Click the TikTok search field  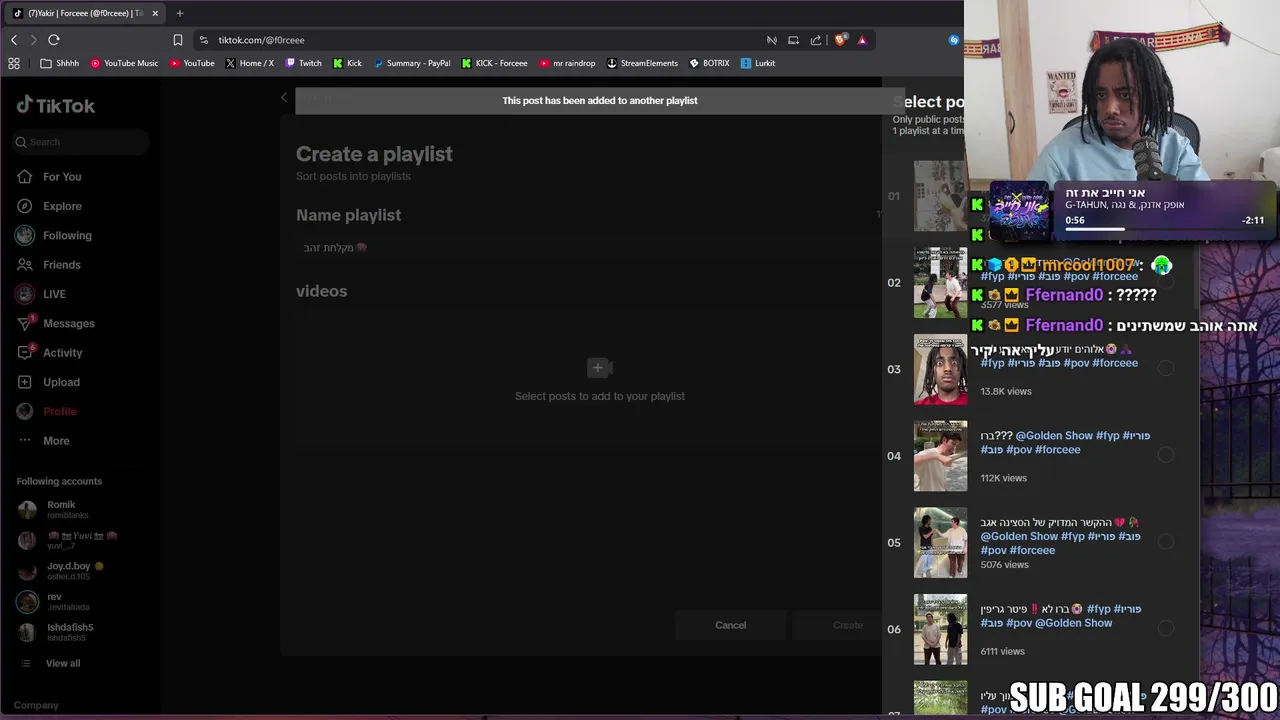click(82, 142)
